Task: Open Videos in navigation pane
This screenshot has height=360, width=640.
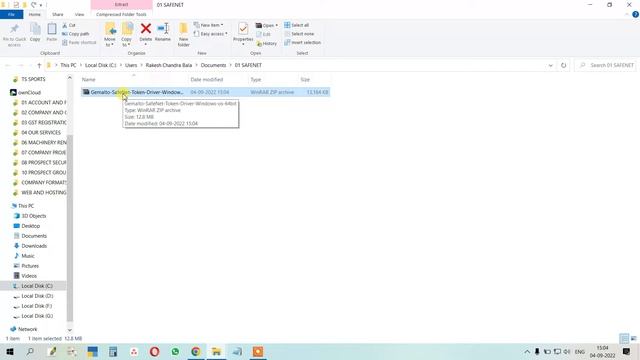Action: pyautogui.click(x=29, y=276)
